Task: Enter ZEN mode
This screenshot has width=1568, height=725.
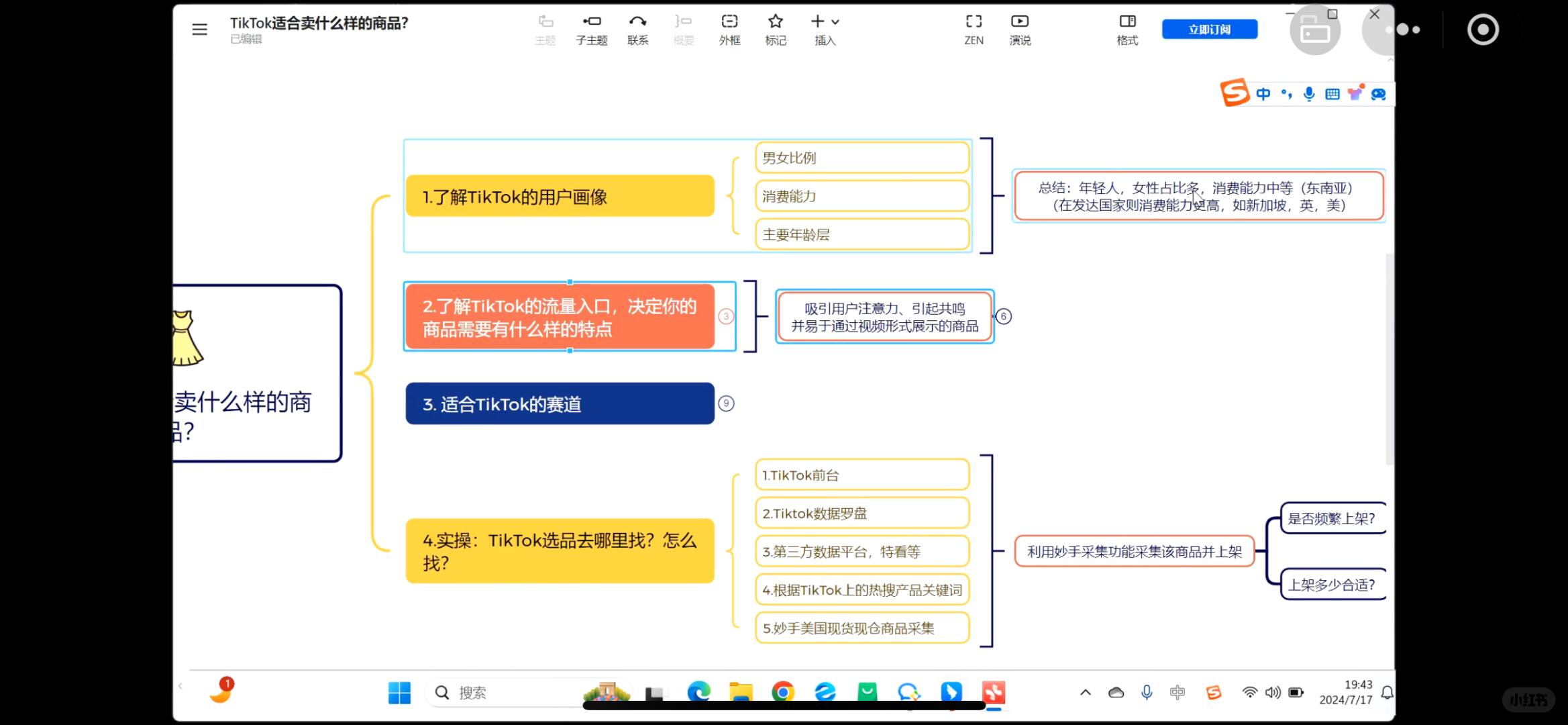Action: 974,30
